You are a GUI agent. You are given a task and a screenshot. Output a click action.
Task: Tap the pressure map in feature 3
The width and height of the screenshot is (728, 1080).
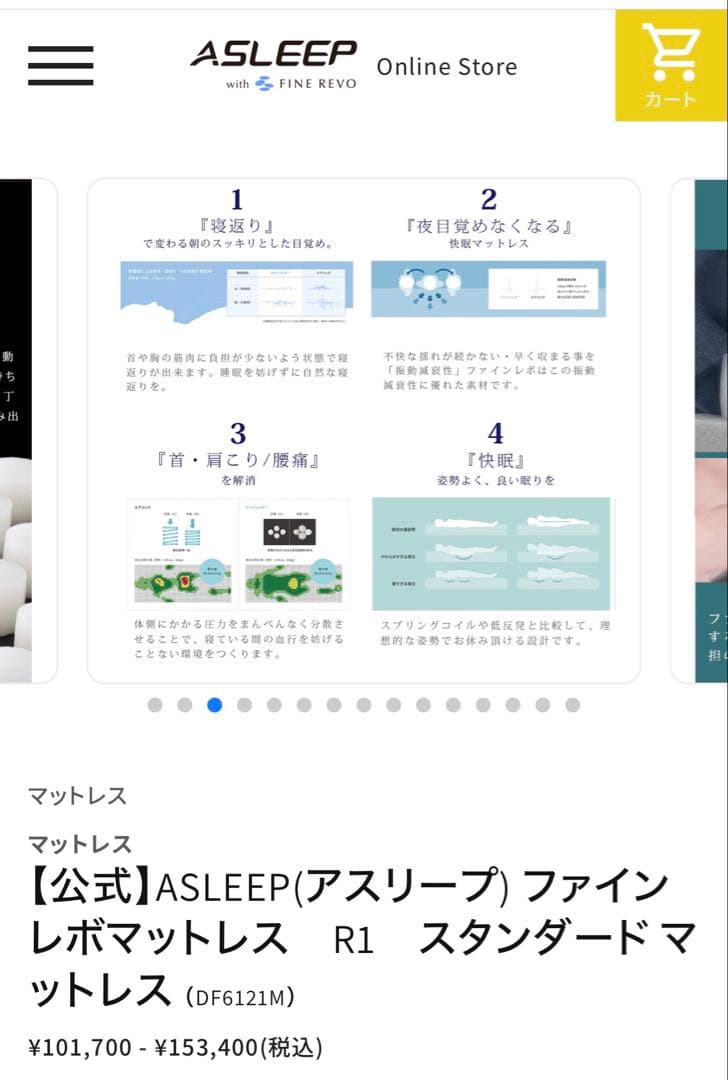pos(238,554)
